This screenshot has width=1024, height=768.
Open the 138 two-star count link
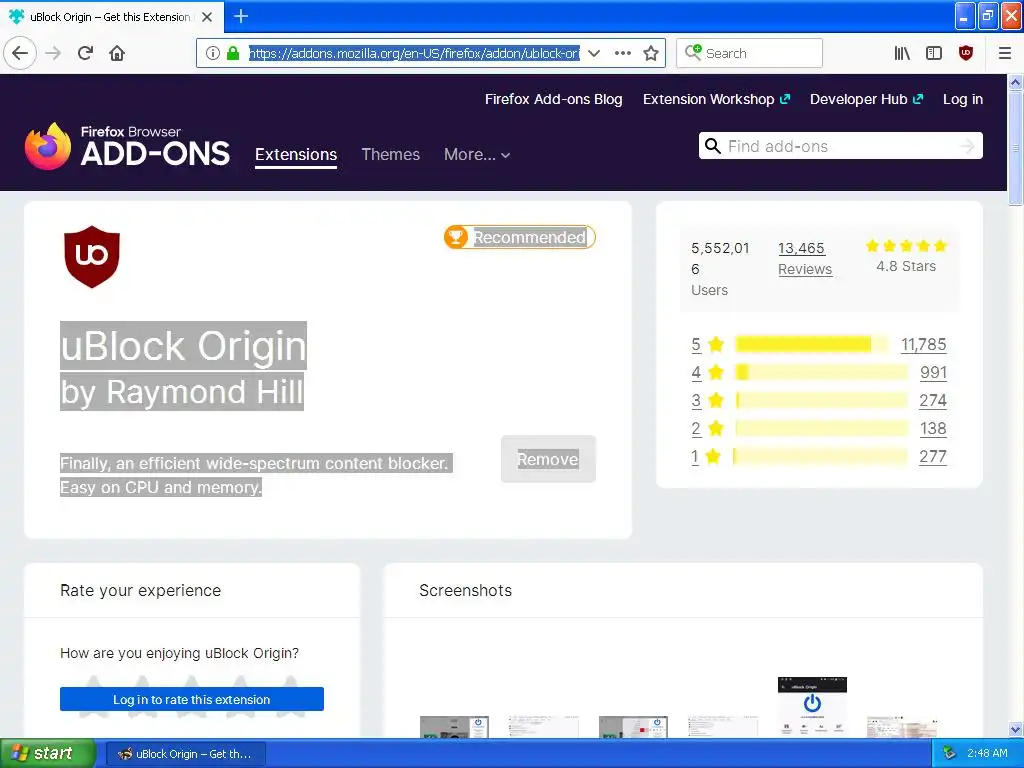(x=933, y=428)
